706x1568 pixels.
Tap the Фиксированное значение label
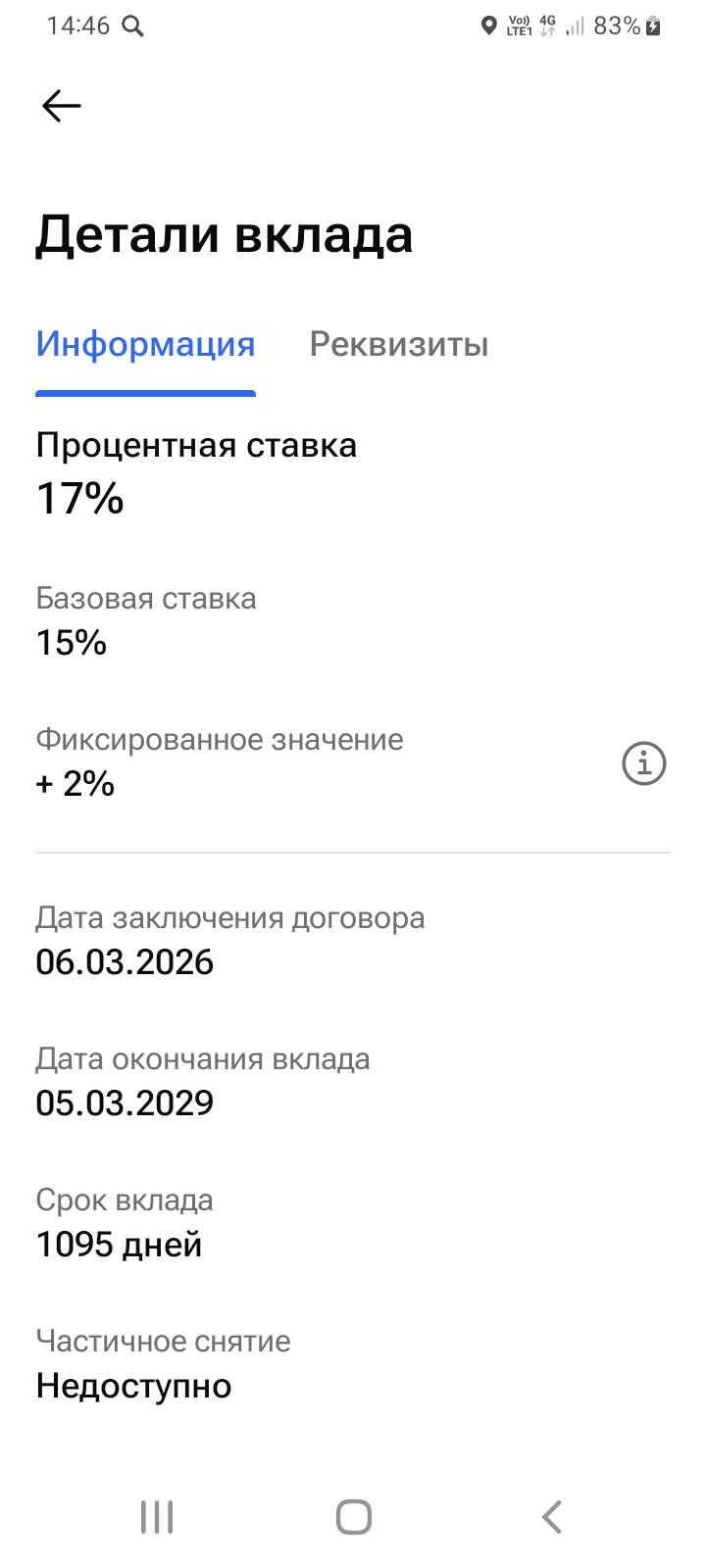[x=220, y=739]
